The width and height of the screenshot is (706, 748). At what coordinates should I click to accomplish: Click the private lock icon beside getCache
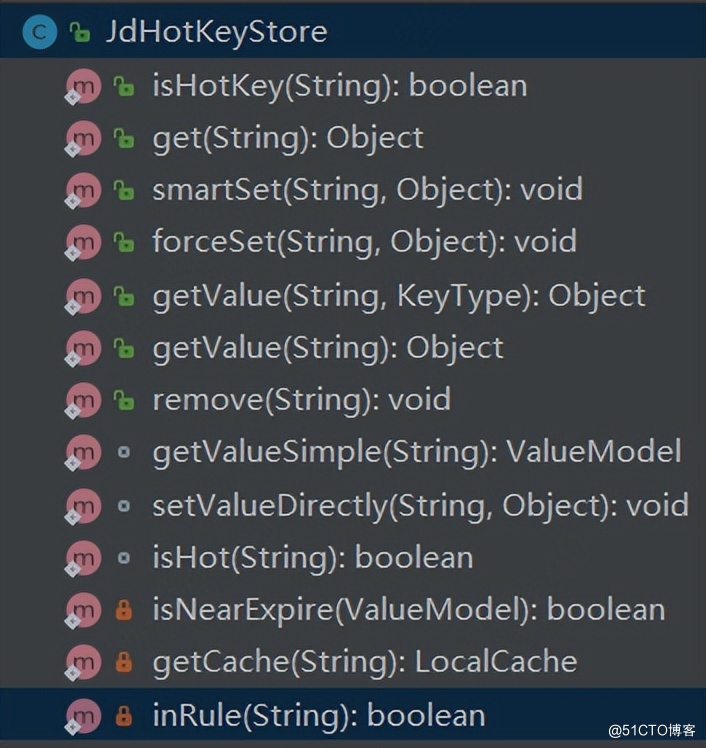(x=123, y=661)
